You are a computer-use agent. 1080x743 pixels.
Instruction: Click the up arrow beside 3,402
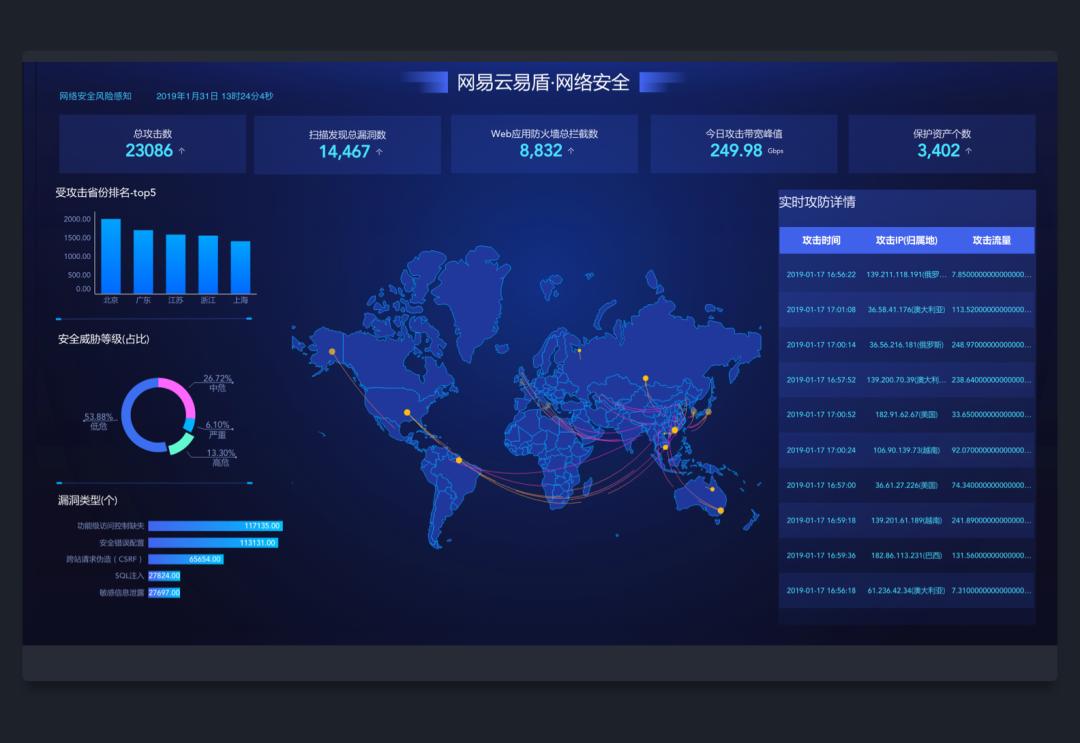(968, 151)
